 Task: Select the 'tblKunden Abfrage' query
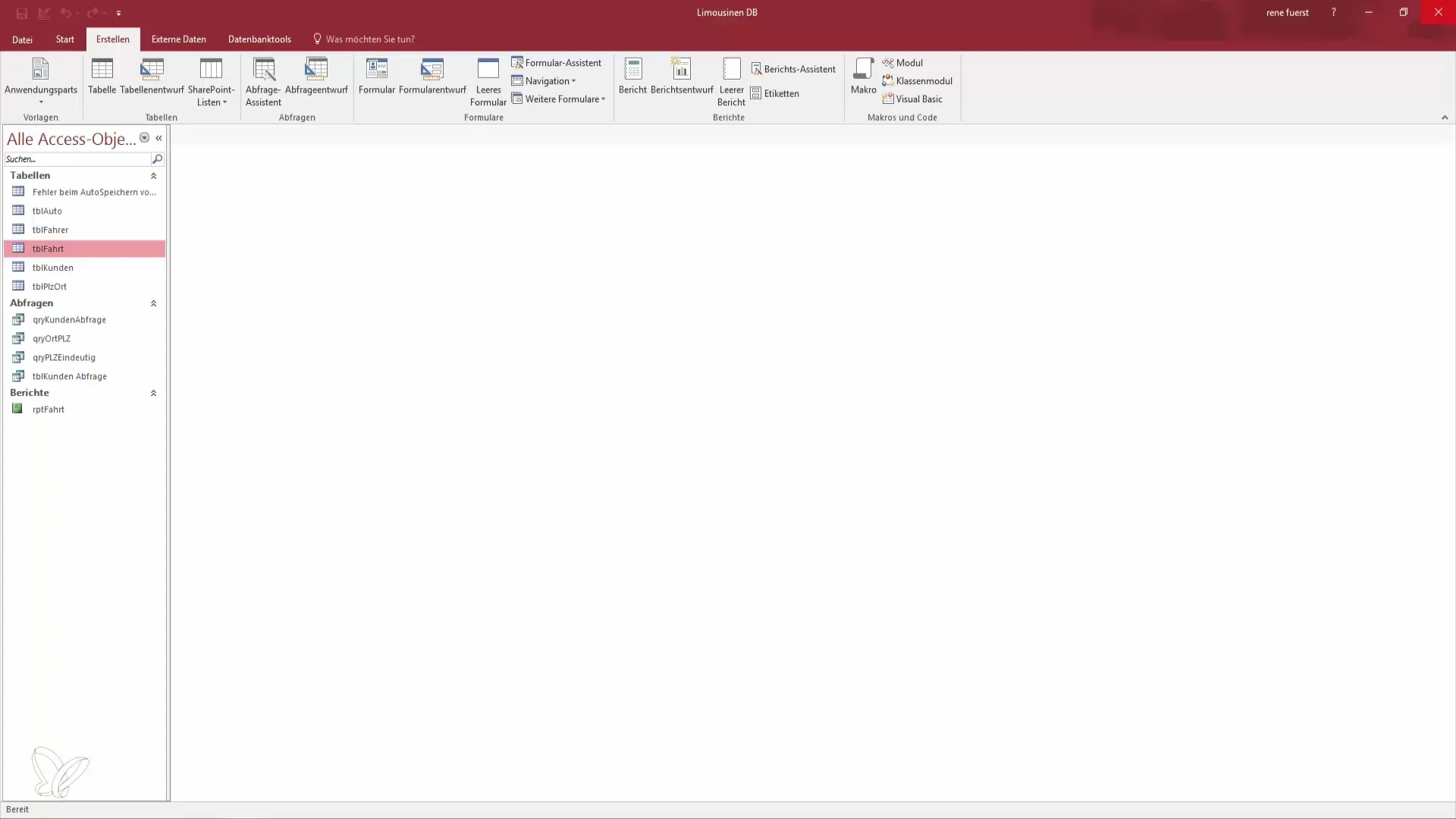tap(84, 377)
